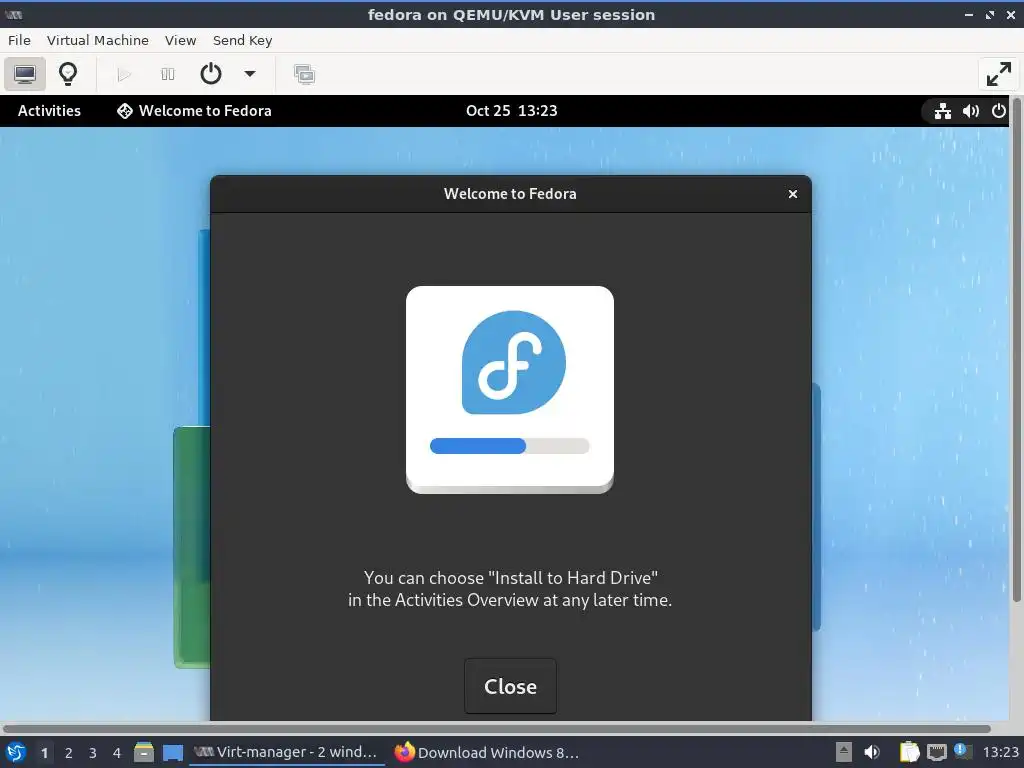Select Download Windows Firefox taskbar entry
This screenshot has width=1024, height=768.
pyautogui.click(x=487, y=753)
